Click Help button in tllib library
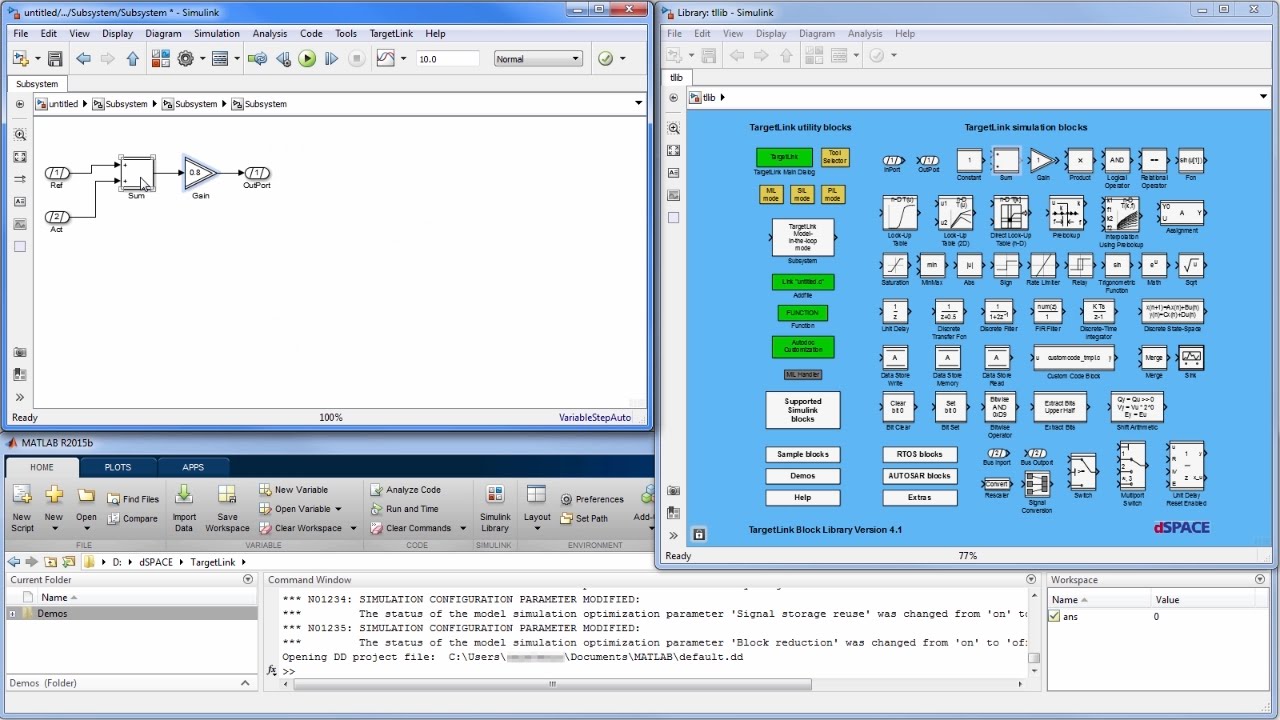Viewport: 1280px width, 720px height. click(803, 497)
